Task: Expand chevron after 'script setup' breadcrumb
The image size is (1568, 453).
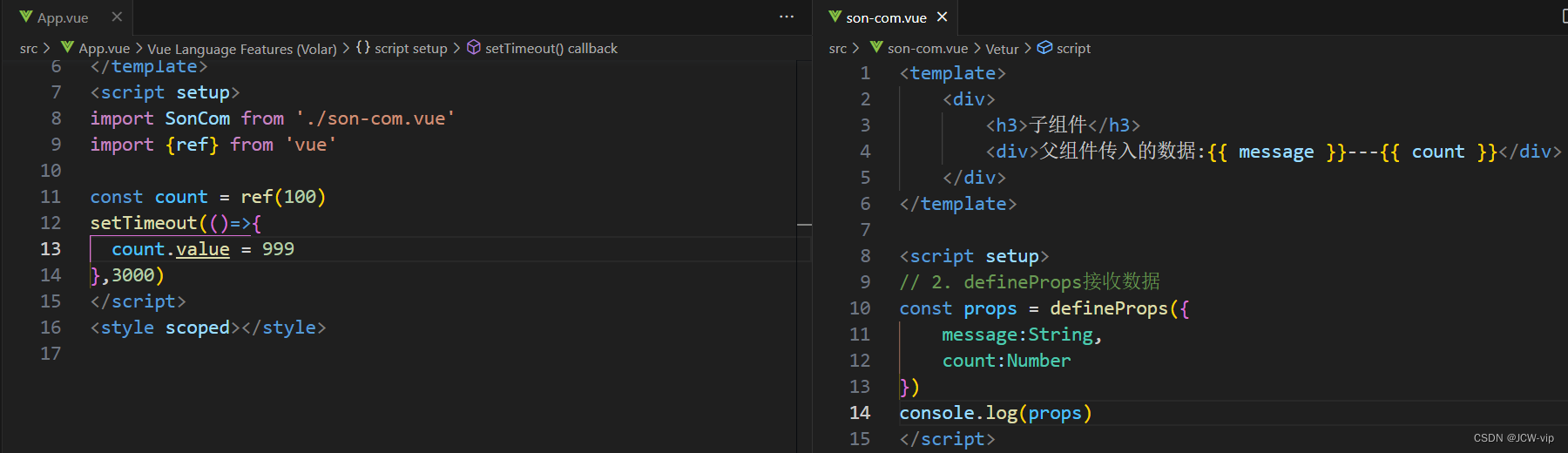Action: pos(456,48)
